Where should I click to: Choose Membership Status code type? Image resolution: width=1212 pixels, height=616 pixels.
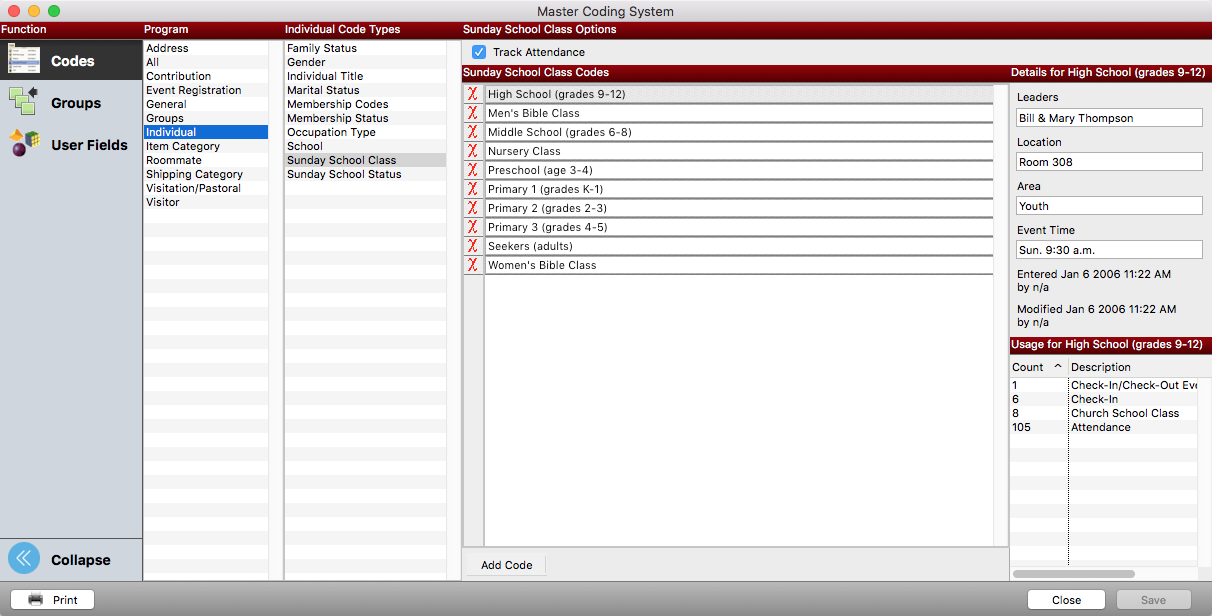(338, 118)
